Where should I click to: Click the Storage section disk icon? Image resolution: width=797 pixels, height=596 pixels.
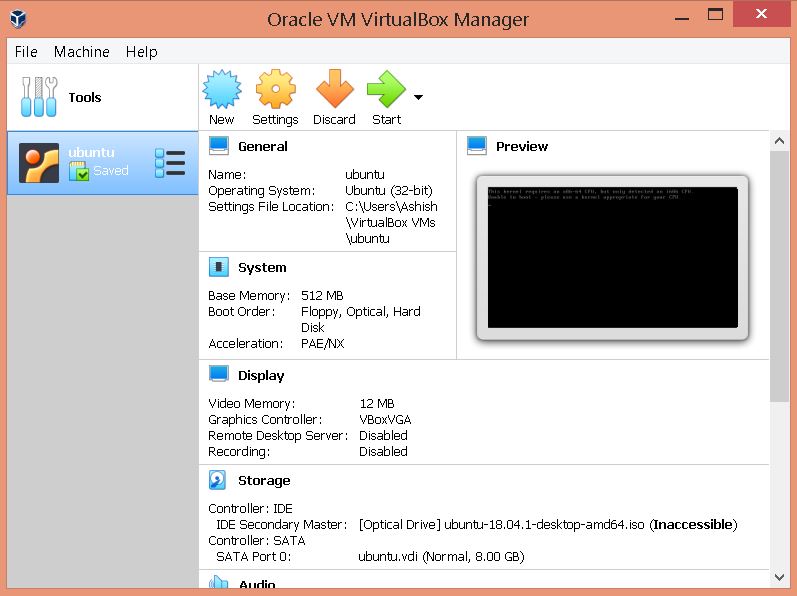[x=218, y=480]
